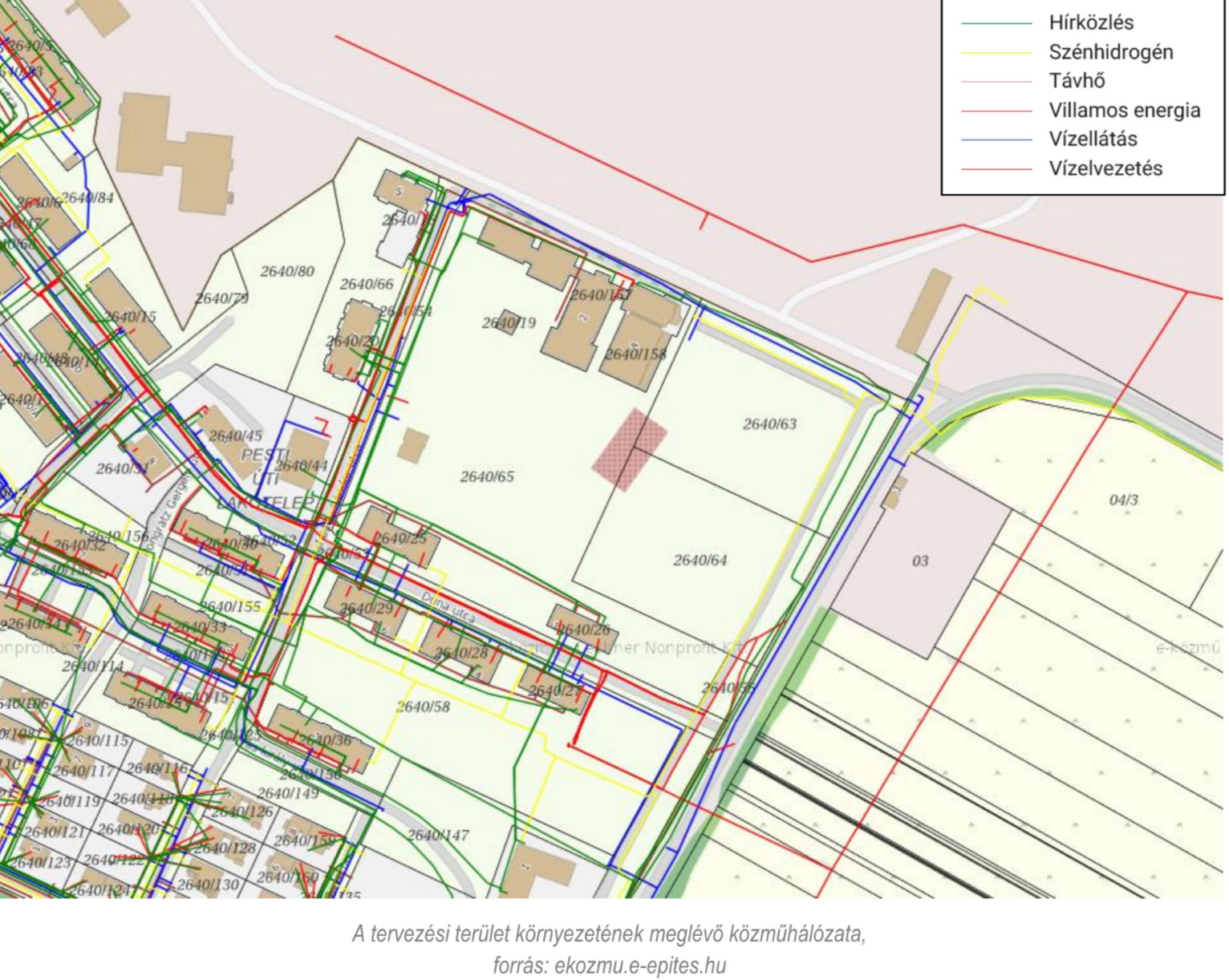Image resolution: width=1229 pixels, height=980 pixels.
Task: Click the green Hírközlés line sample in legend
Action: 996,24
